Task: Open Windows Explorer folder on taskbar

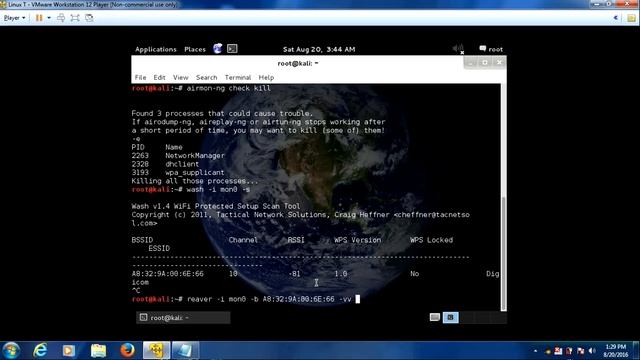Action: [98, 351]
